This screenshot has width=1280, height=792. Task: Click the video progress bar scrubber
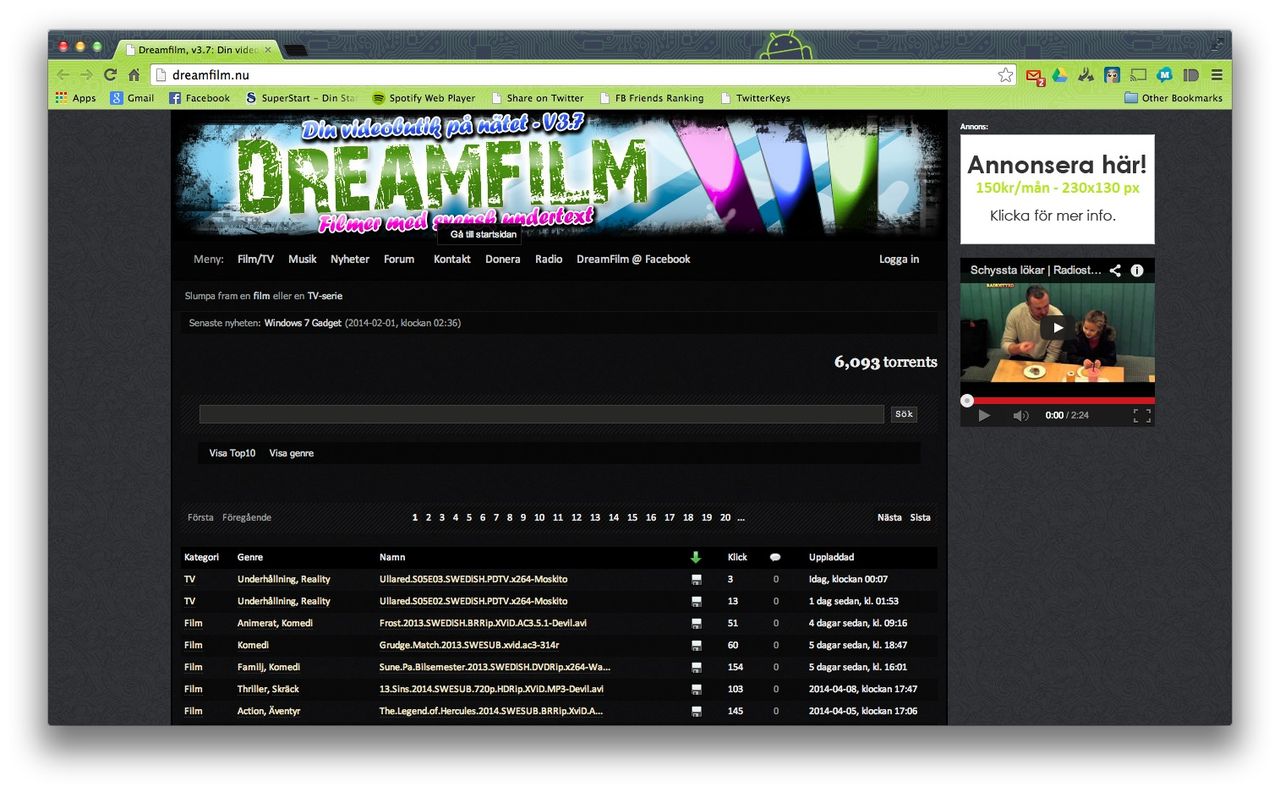coord(967,400)
